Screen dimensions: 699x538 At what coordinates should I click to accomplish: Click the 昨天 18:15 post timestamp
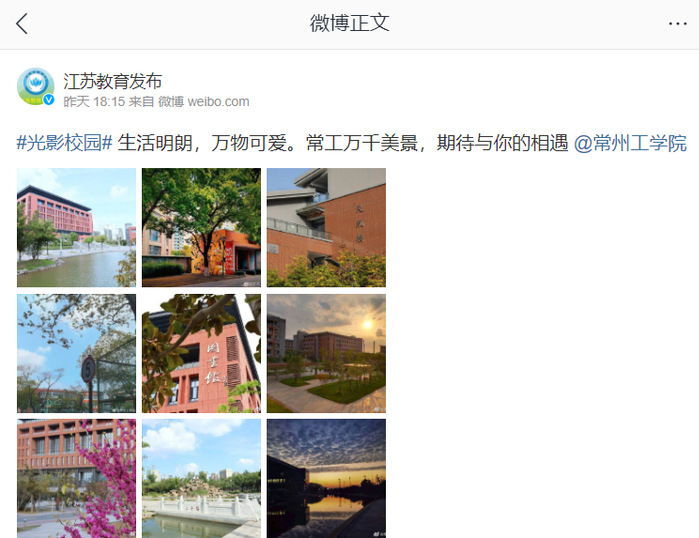(94, 102)
